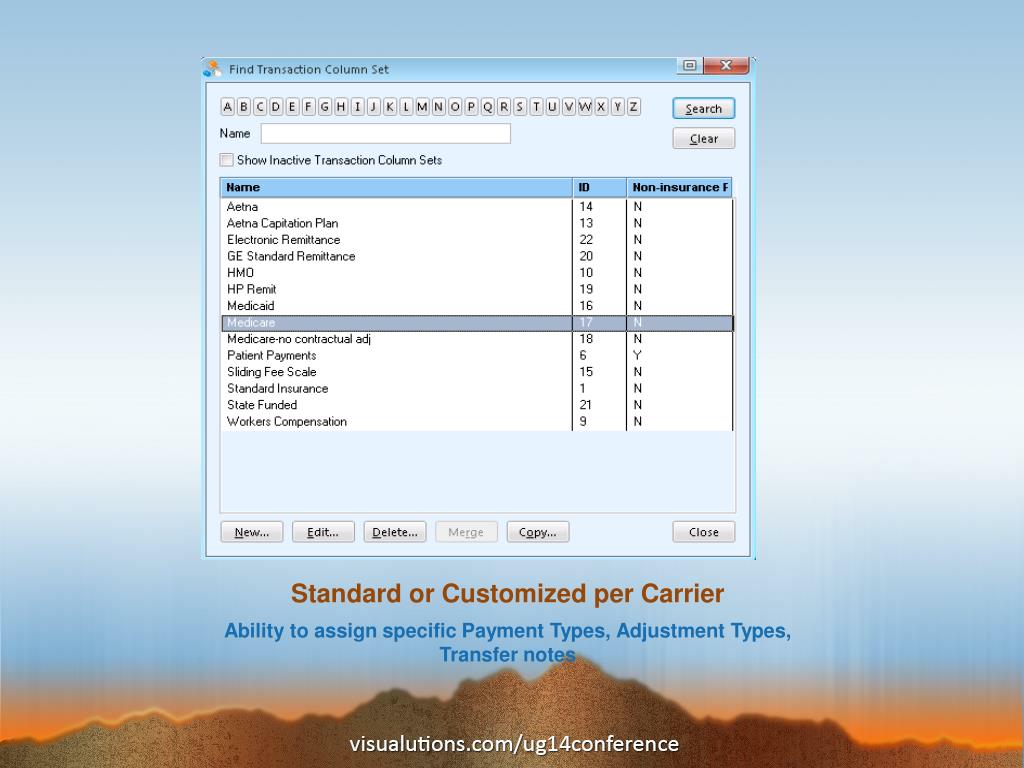Select the Aetna row

[x=477, y=206]
